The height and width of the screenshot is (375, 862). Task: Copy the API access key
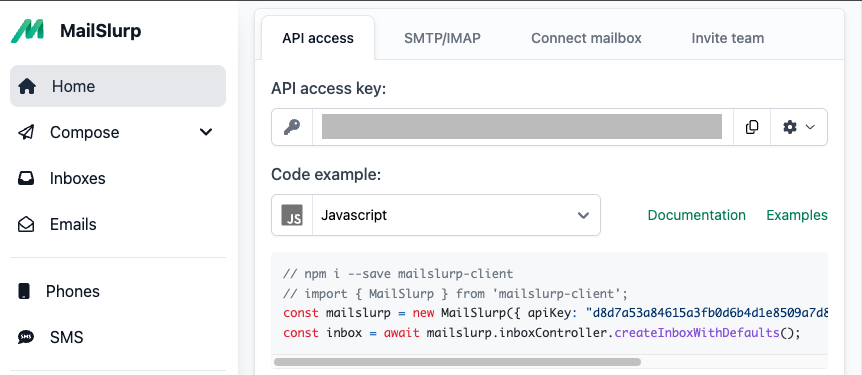click(x=752, y=127)
